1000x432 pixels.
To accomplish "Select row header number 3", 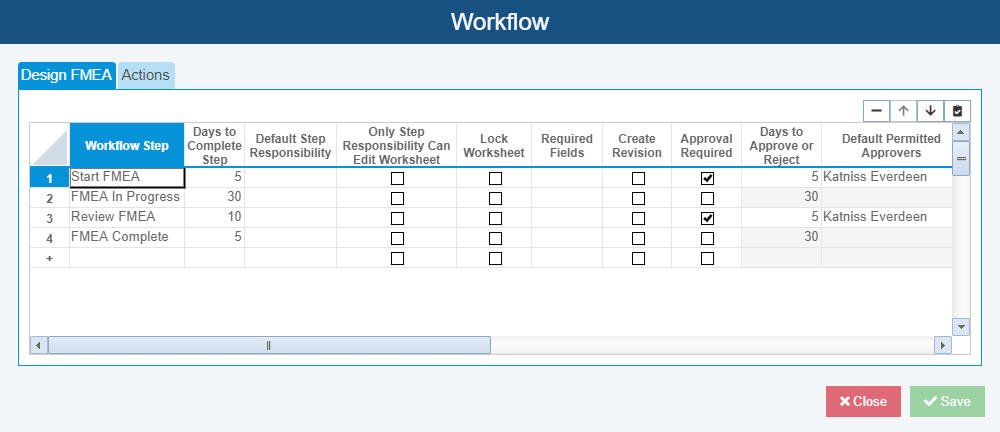I will [x=50, y=218].
